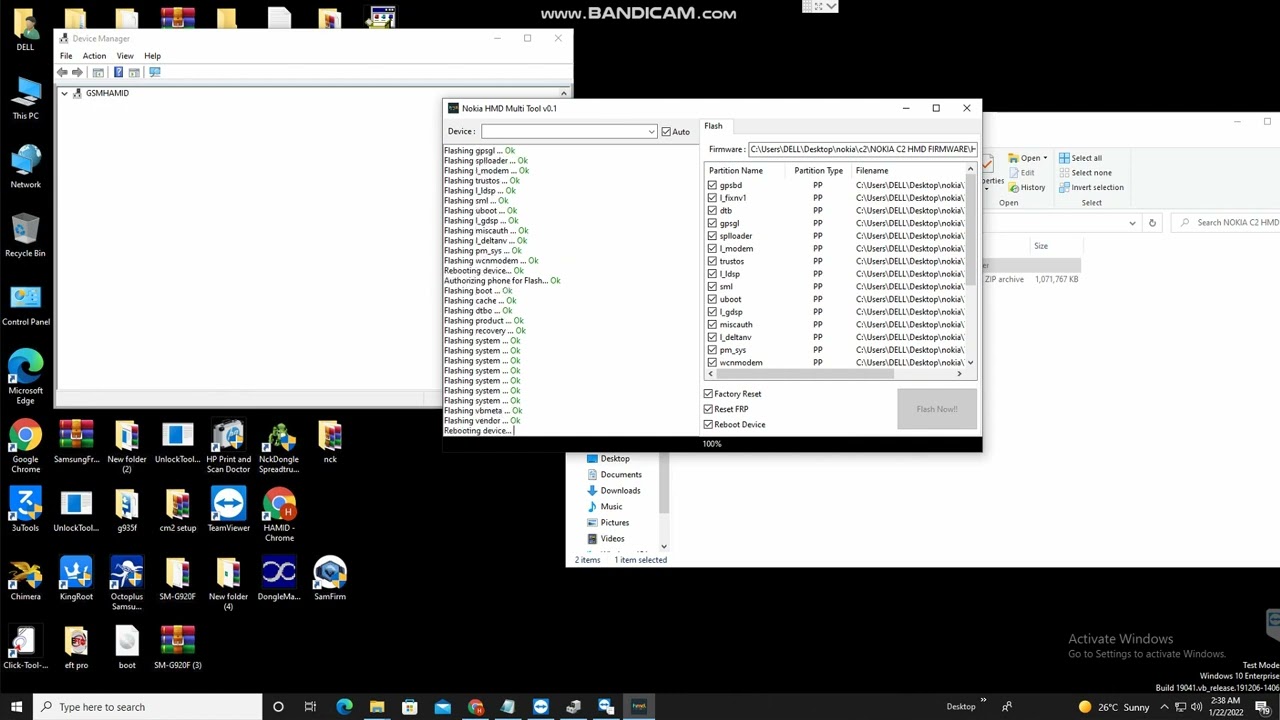
Task: Open the Control Panel desktop icon
Action: [26, 305]
